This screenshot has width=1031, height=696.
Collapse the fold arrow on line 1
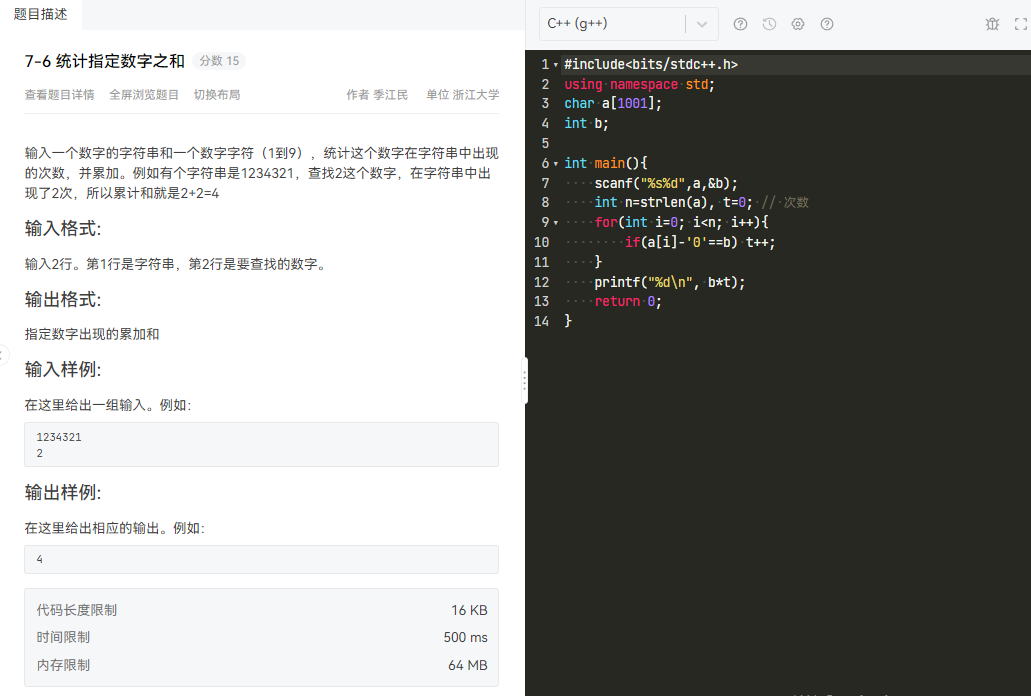556,64
